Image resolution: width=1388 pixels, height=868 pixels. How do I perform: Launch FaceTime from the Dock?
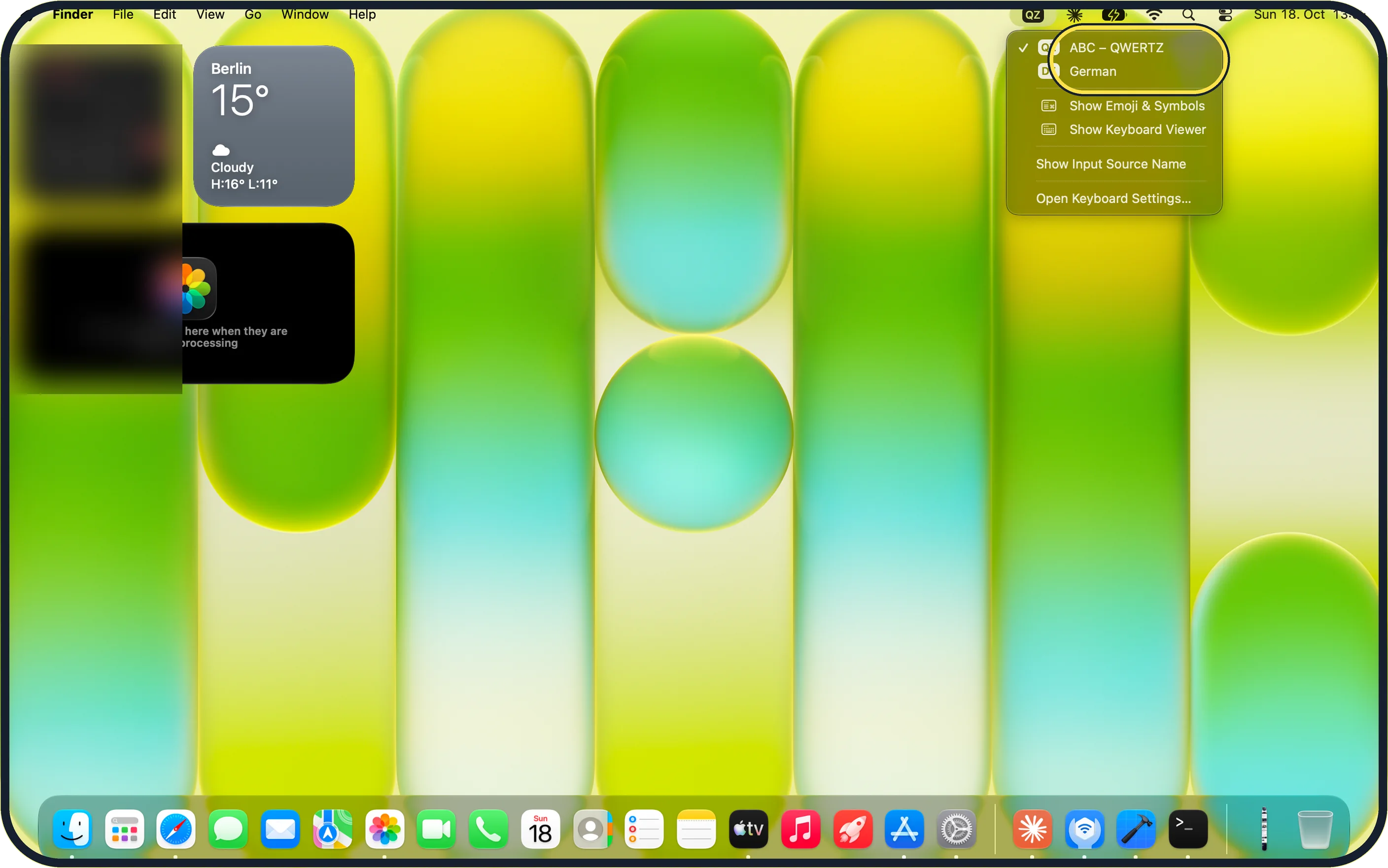(436, 829)
